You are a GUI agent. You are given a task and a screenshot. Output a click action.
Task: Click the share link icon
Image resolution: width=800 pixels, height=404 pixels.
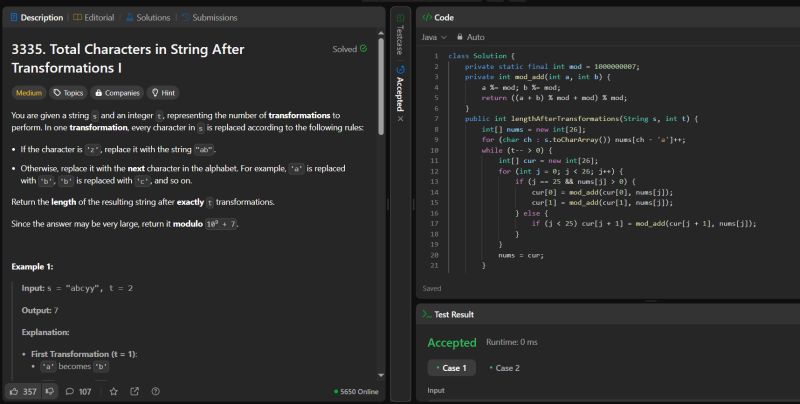coord(135,391)
